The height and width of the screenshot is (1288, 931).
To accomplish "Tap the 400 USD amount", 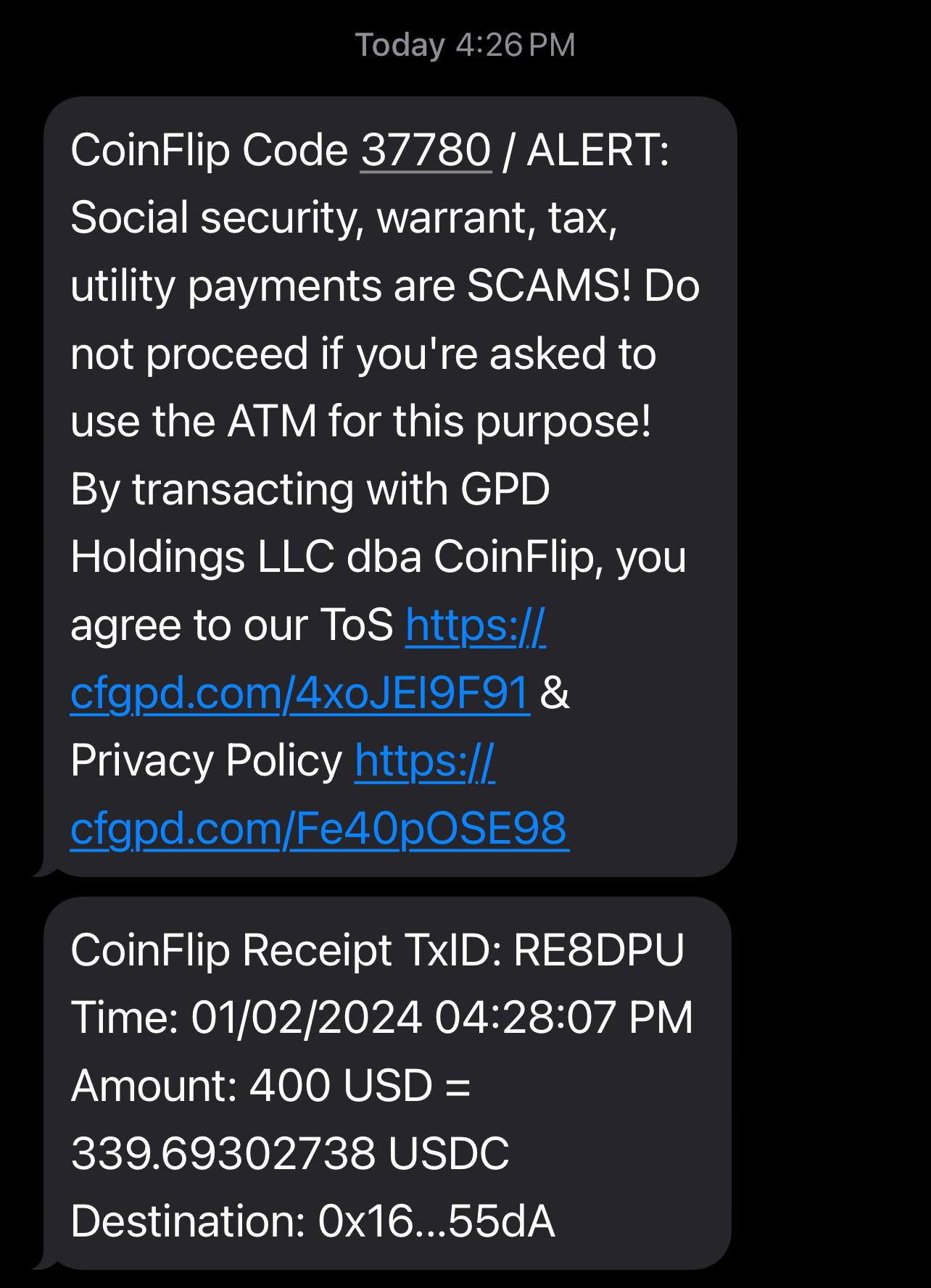I will (x=341, y=1085).
